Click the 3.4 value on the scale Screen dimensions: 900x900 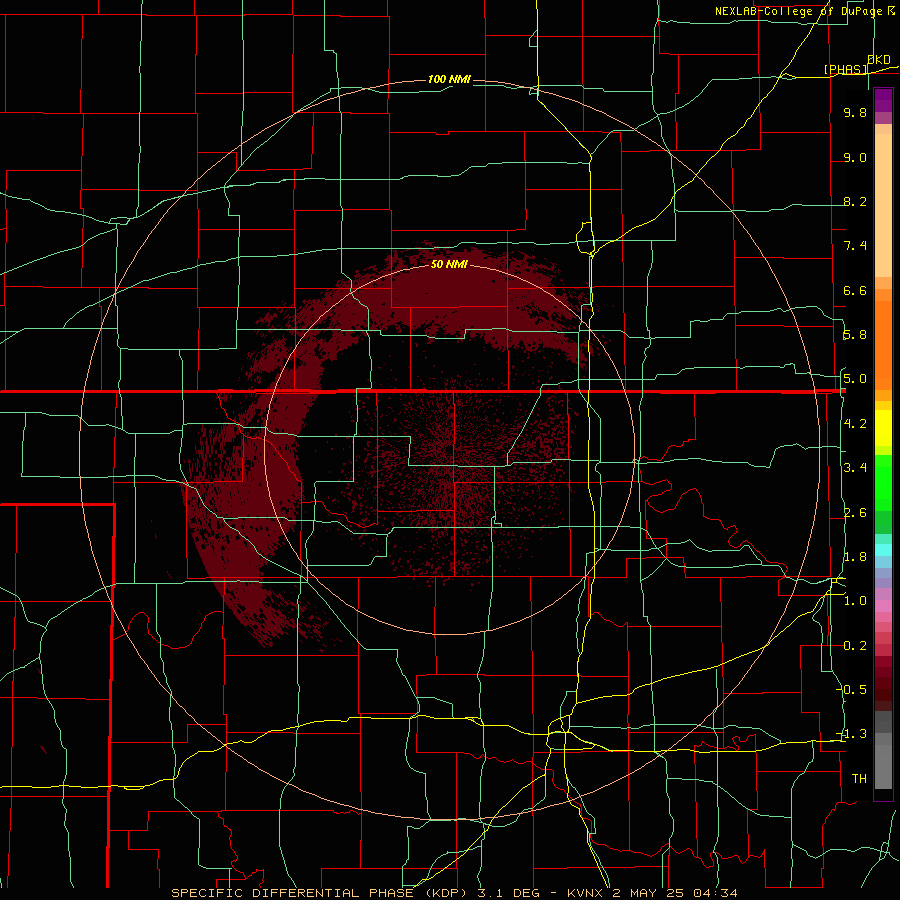[x=855, y=468]
